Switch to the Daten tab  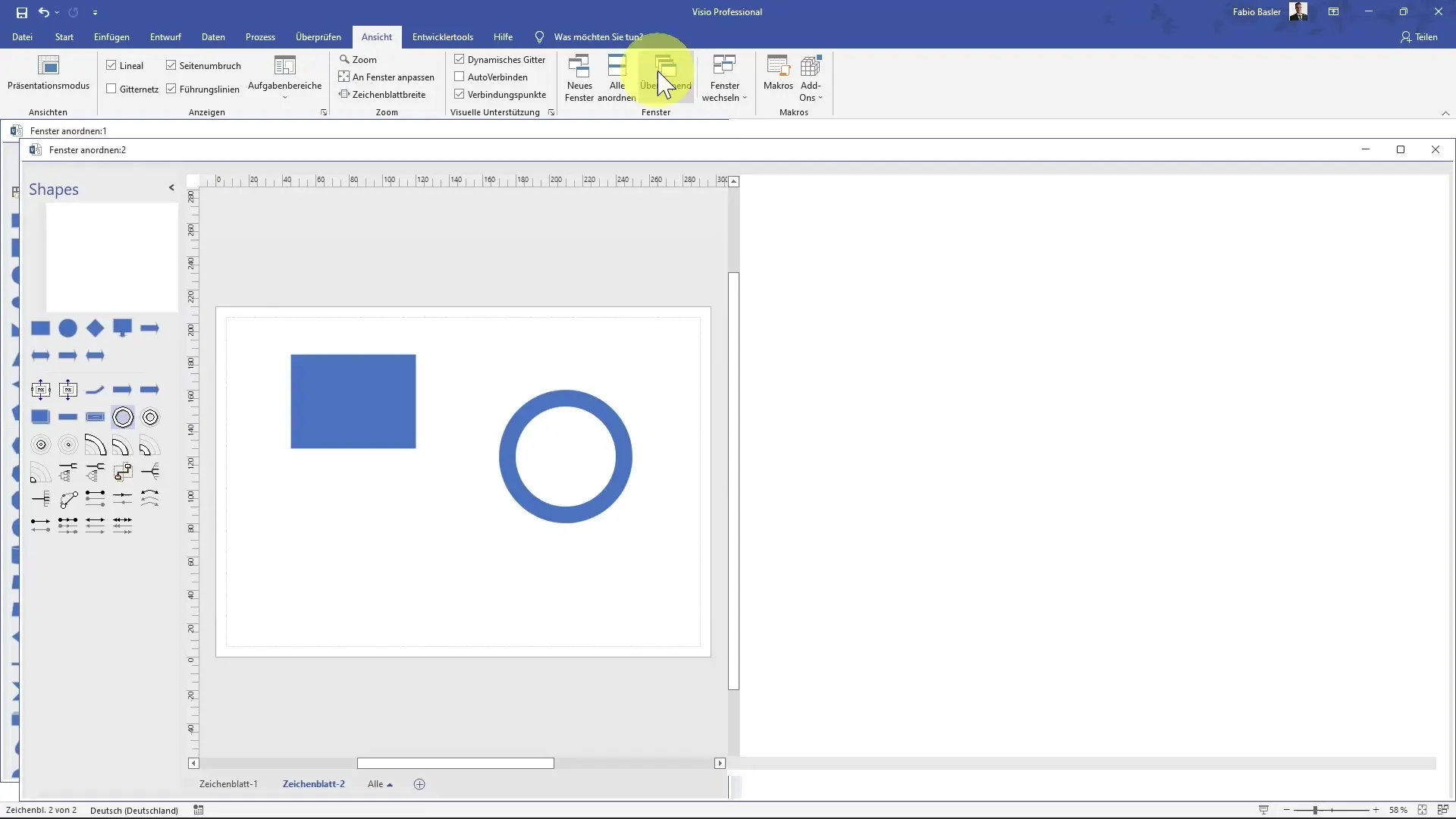(x=213, y=36)
